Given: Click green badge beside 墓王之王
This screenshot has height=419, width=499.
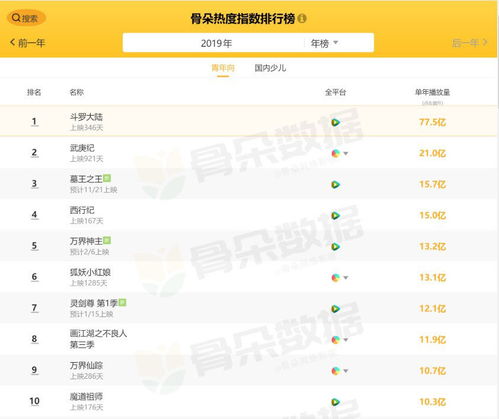Looking at the screenshot, I should tap(107, 178).
